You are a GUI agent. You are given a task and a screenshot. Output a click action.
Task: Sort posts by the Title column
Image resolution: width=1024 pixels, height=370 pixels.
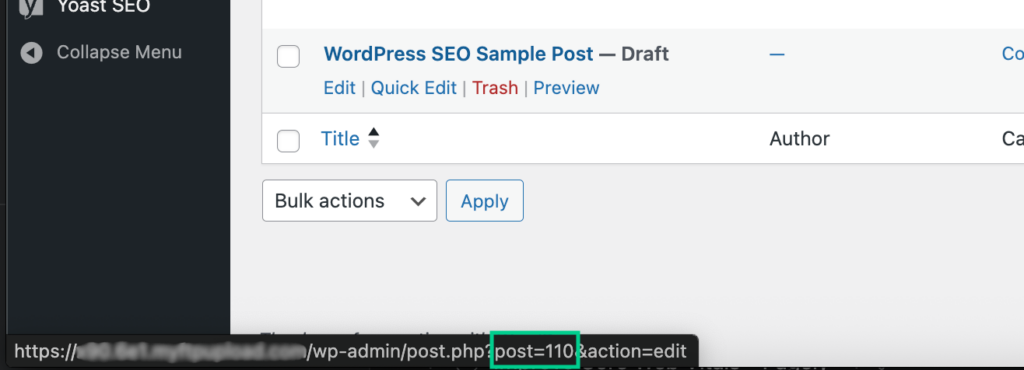pos(340,138)
